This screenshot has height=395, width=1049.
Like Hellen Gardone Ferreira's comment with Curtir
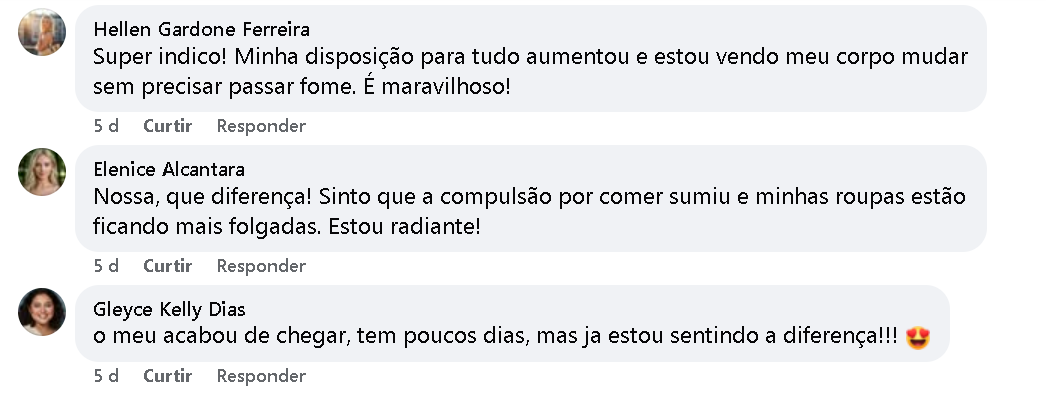(168, 126)
